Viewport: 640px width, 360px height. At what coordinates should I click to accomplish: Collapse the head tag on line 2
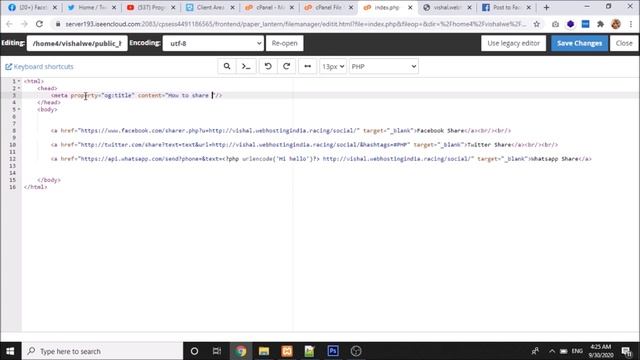[x=19, y=88]
